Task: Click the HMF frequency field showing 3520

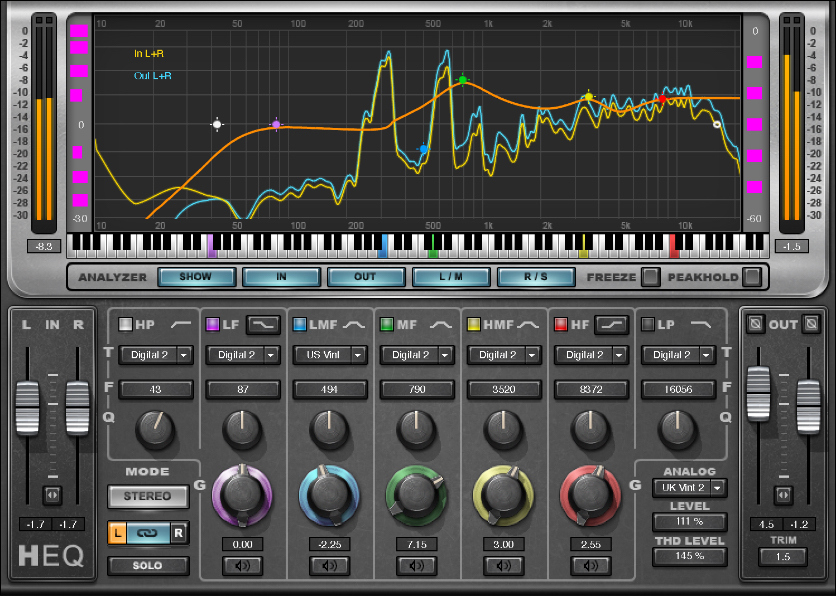Action: coord(503,389)
